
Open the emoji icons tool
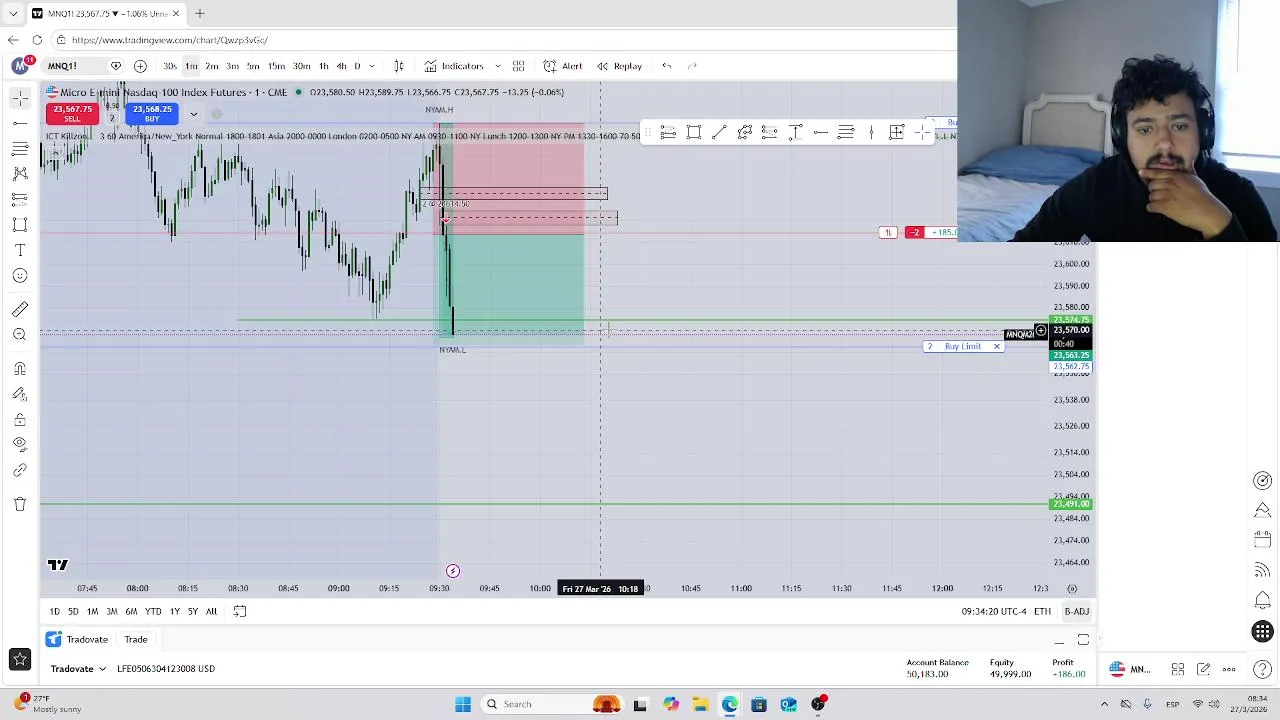pyautogui.click(x=20, y=276)
